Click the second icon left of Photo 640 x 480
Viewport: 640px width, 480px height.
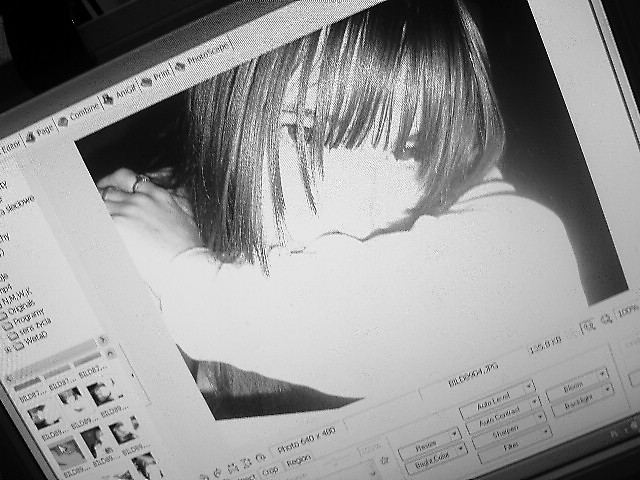[x=247, y=463]
